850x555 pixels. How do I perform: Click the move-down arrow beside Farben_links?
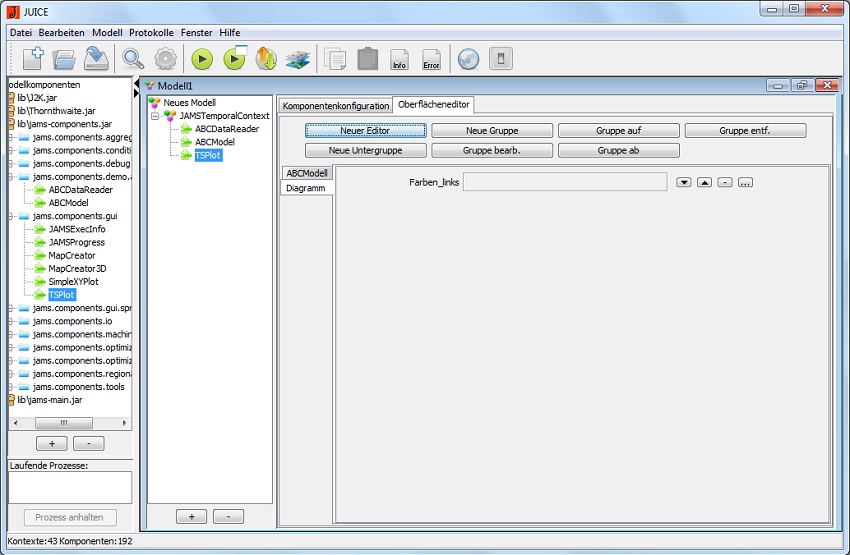(684, 182)
